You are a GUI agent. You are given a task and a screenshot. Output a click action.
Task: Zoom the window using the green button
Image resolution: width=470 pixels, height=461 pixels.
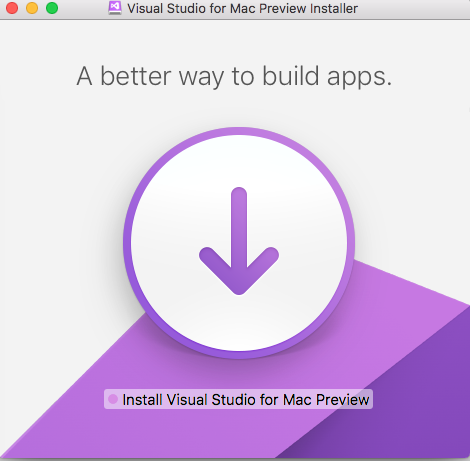point(52,8)
